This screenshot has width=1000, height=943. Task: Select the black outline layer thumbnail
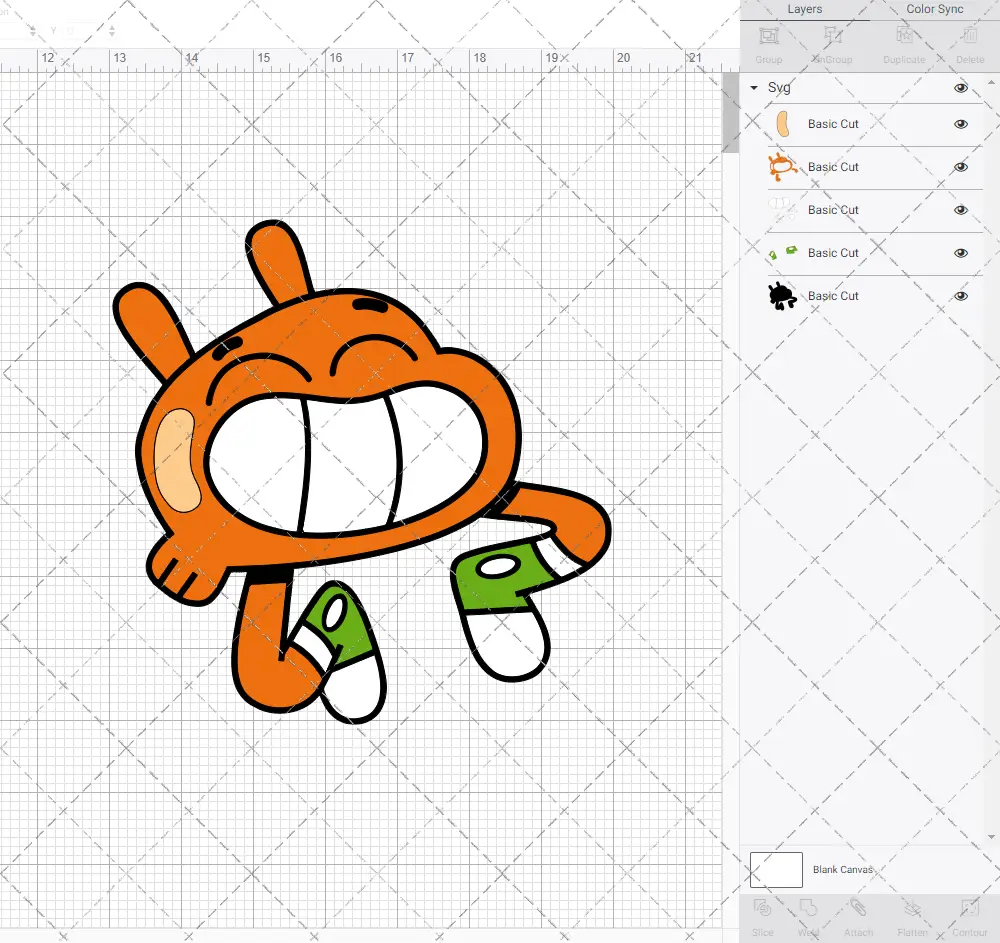[x=783, y=296]
